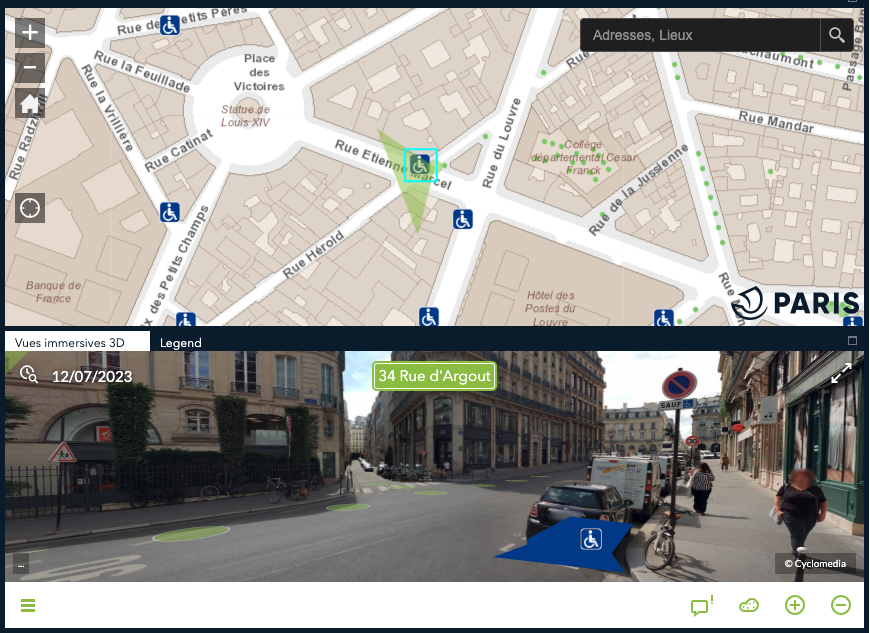Select wheelchair marker near Hôtel des Postes
The image size is (870, 633).
click(428, 317)
